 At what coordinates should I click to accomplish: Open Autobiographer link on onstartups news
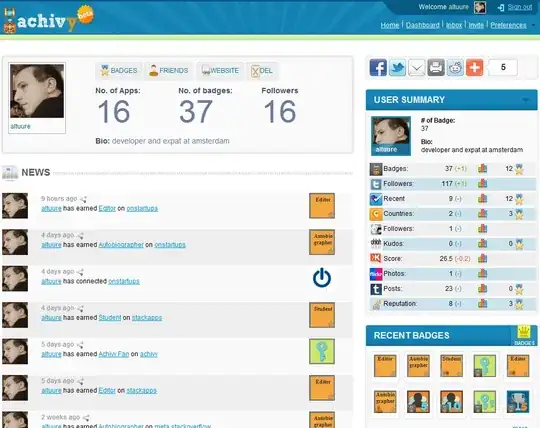(x=121, y=245)
